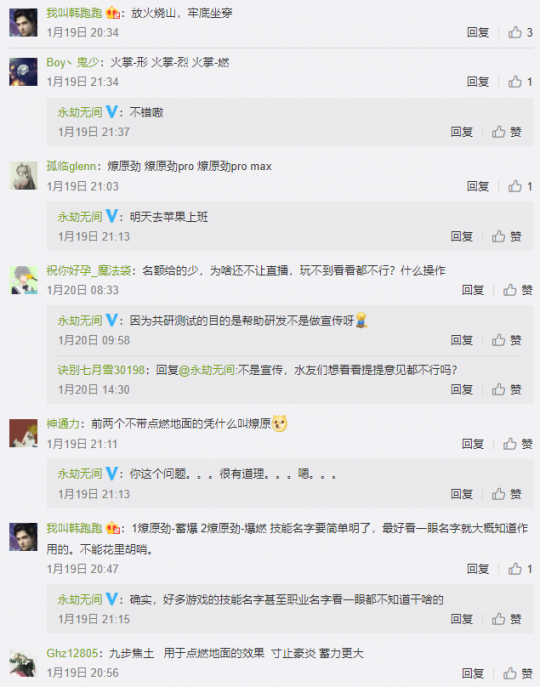
Task: Like 神通力's comment about 燎原
Action: click(518, 444)
